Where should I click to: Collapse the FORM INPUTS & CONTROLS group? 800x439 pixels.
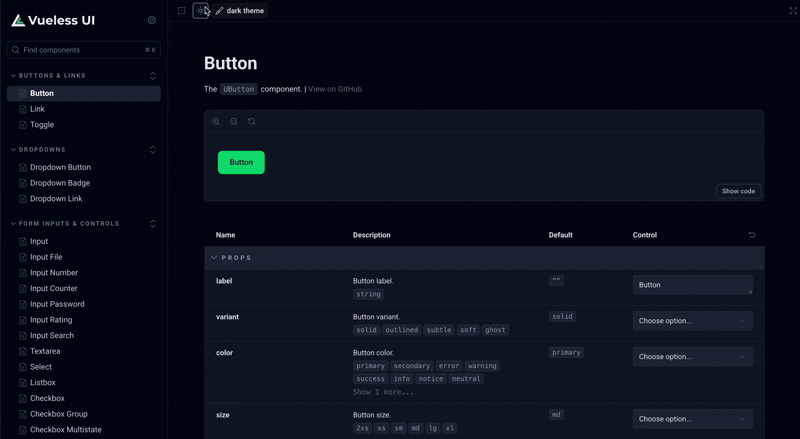65,224
